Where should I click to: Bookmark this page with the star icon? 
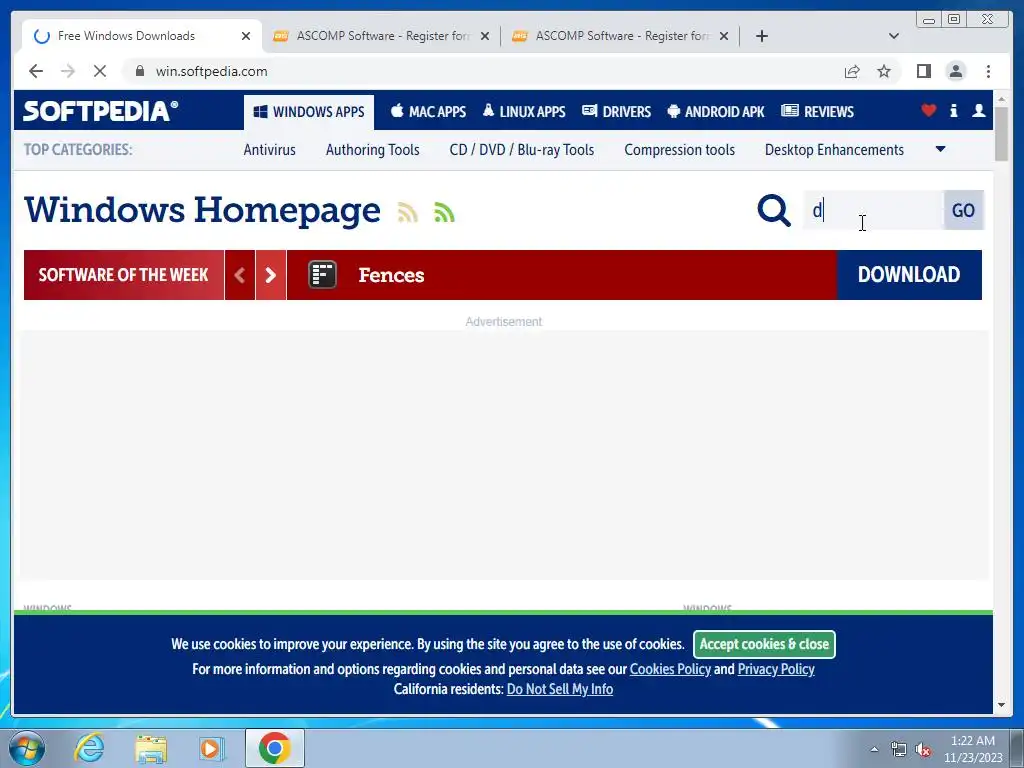(x=884, y=71)
